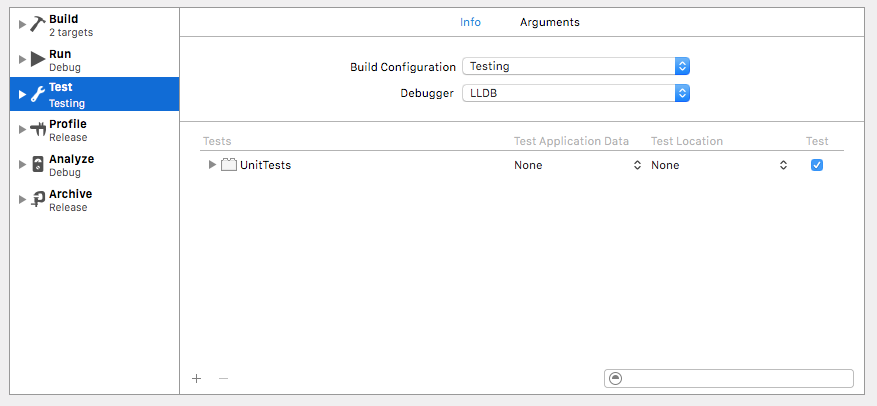877x406 pixels.
Task: Click the filter icon in search field
Action: [x=615, y=379]
